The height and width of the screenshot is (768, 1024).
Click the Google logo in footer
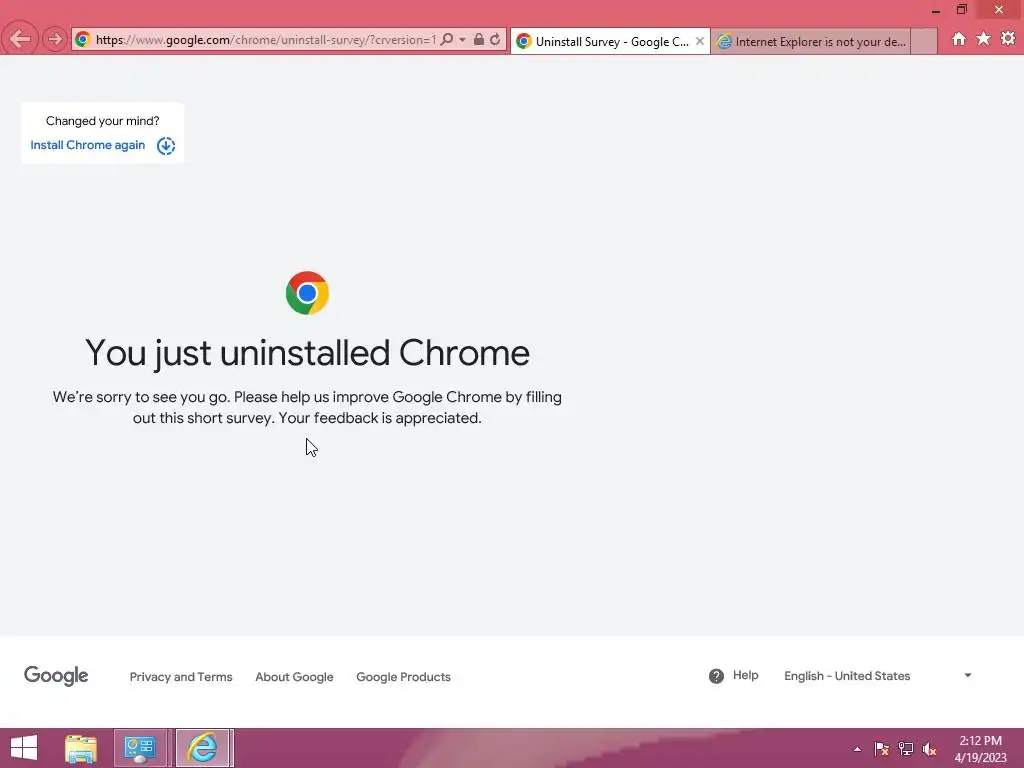tap(56, 676)
